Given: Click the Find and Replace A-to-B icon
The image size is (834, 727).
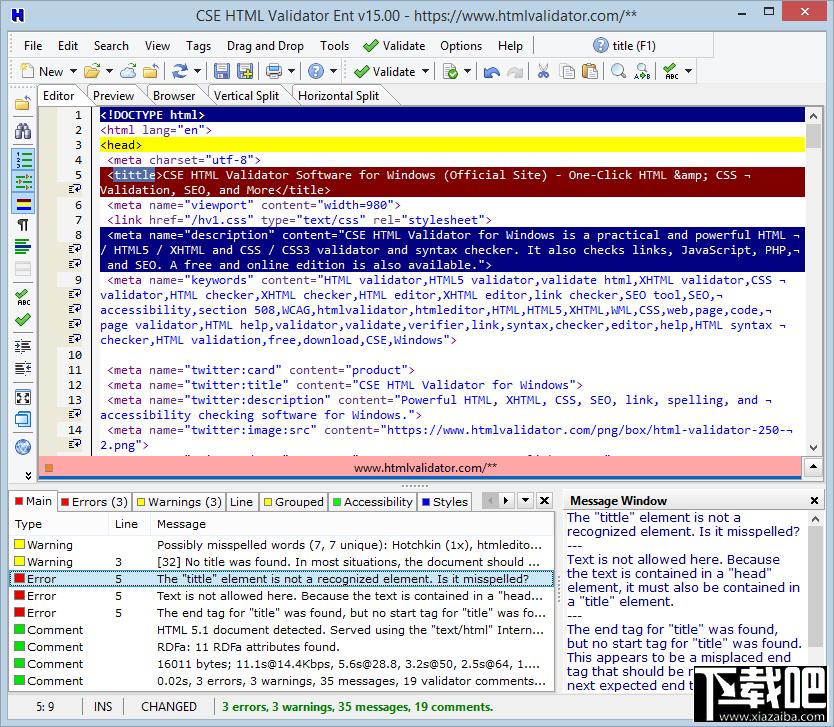Looking at the screenshot, I should pos(642,71).
